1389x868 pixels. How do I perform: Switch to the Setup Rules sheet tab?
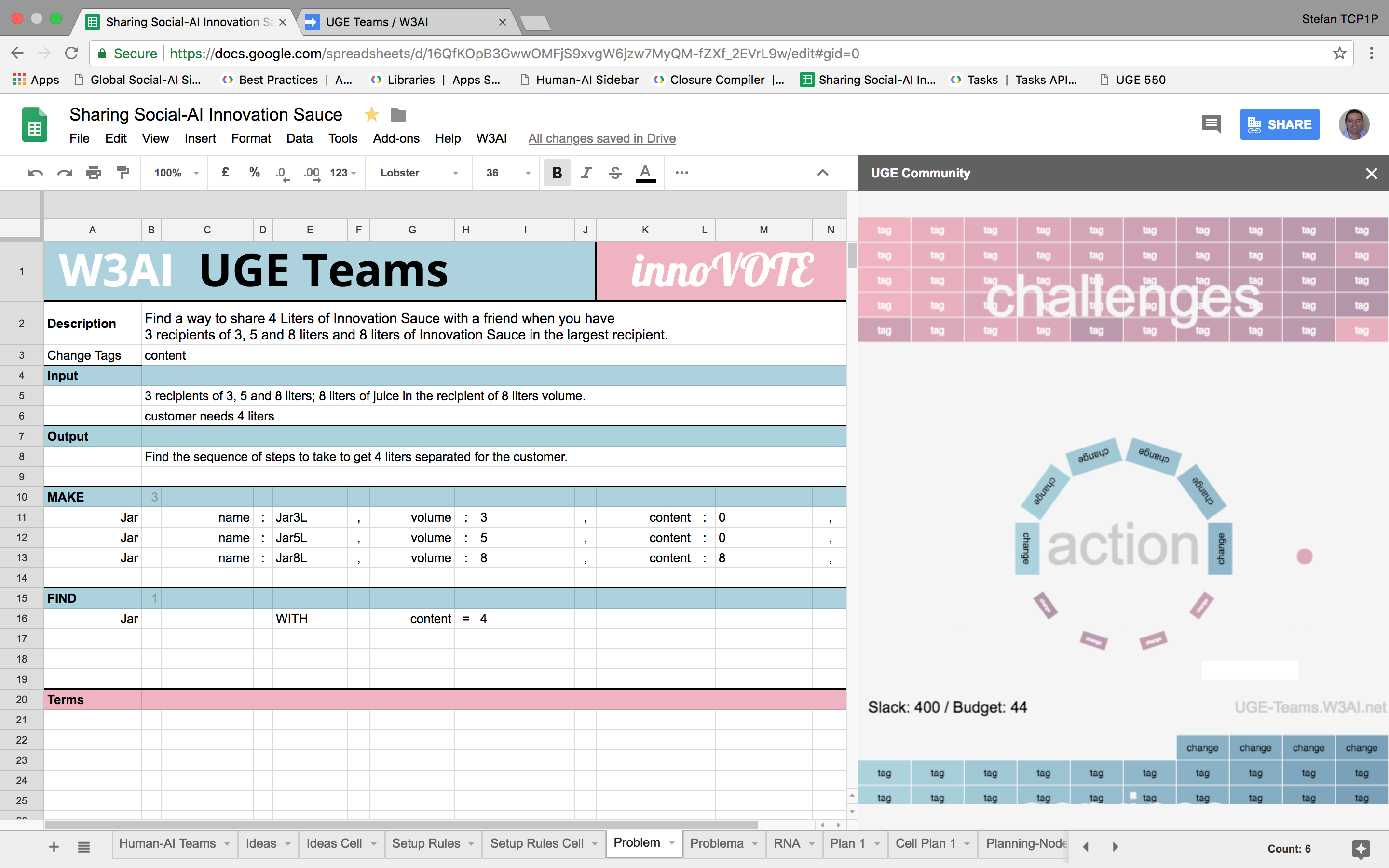point(426,843)
